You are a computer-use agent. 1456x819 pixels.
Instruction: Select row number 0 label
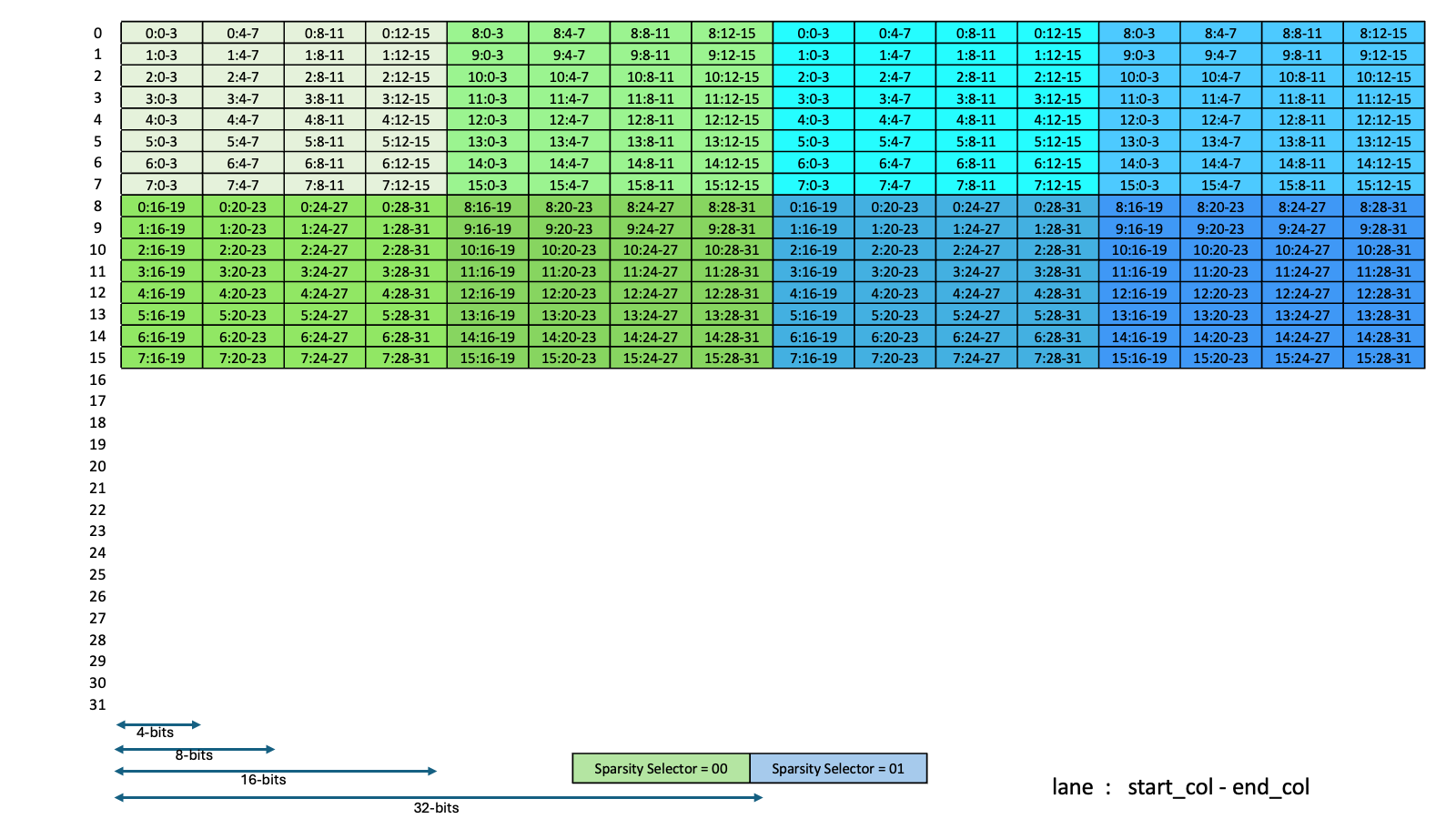coord(97,32)
